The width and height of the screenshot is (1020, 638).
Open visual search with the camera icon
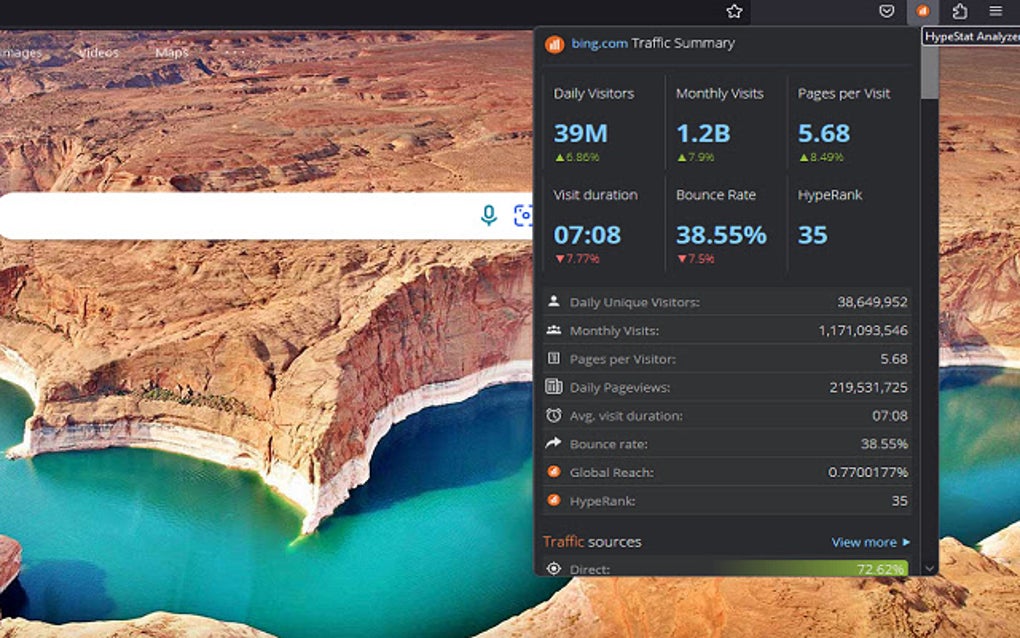(x=524, y=215)
